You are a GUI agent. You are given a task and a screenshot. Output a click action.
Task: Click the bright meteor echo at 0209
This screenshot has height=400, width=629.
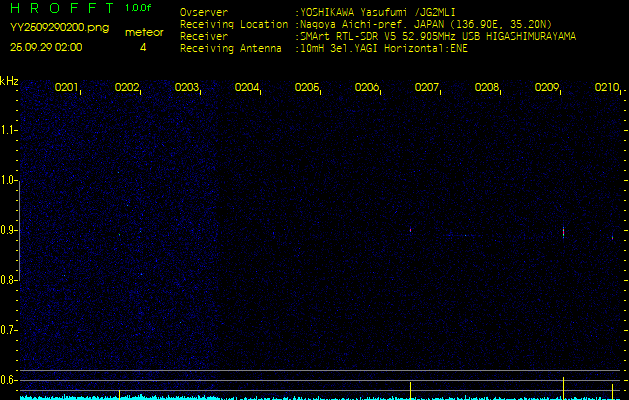(x=563, y=232)
